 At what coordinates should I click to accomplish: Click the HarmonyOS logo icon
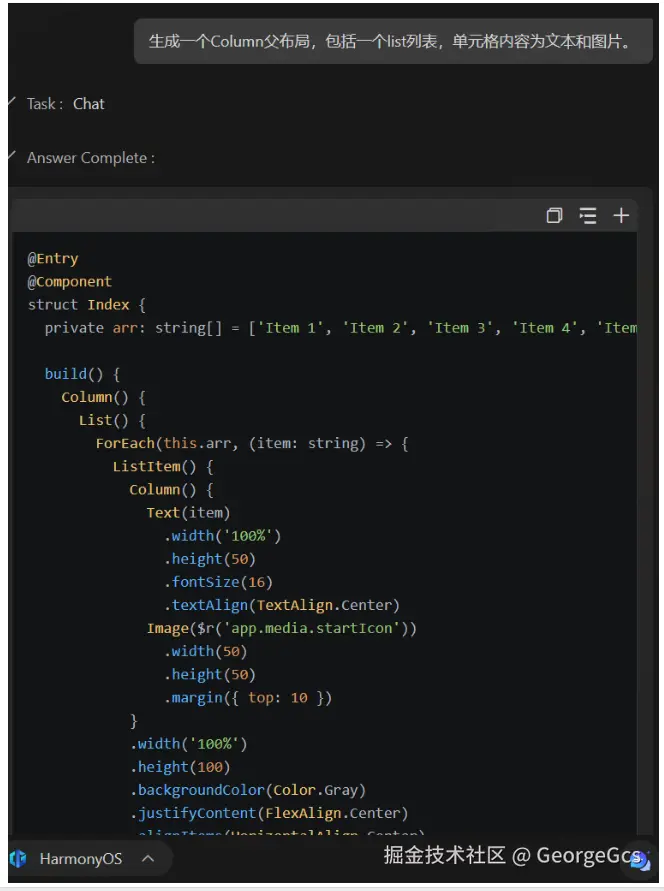(19, 858)
